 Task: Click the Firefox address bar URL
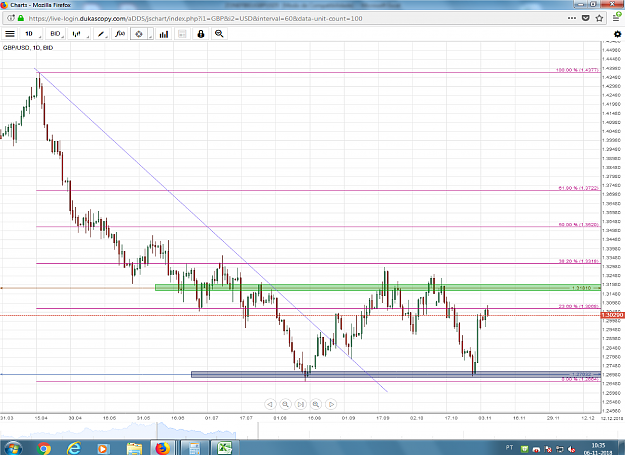tap(195, 18)
